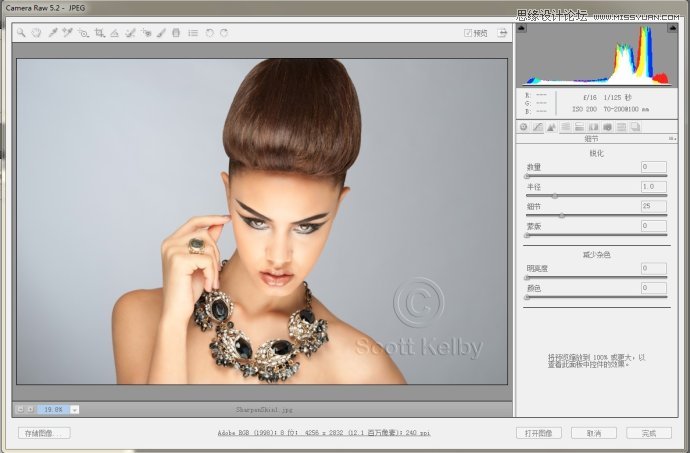Pick the White Balance eyedropper tool

52,33
